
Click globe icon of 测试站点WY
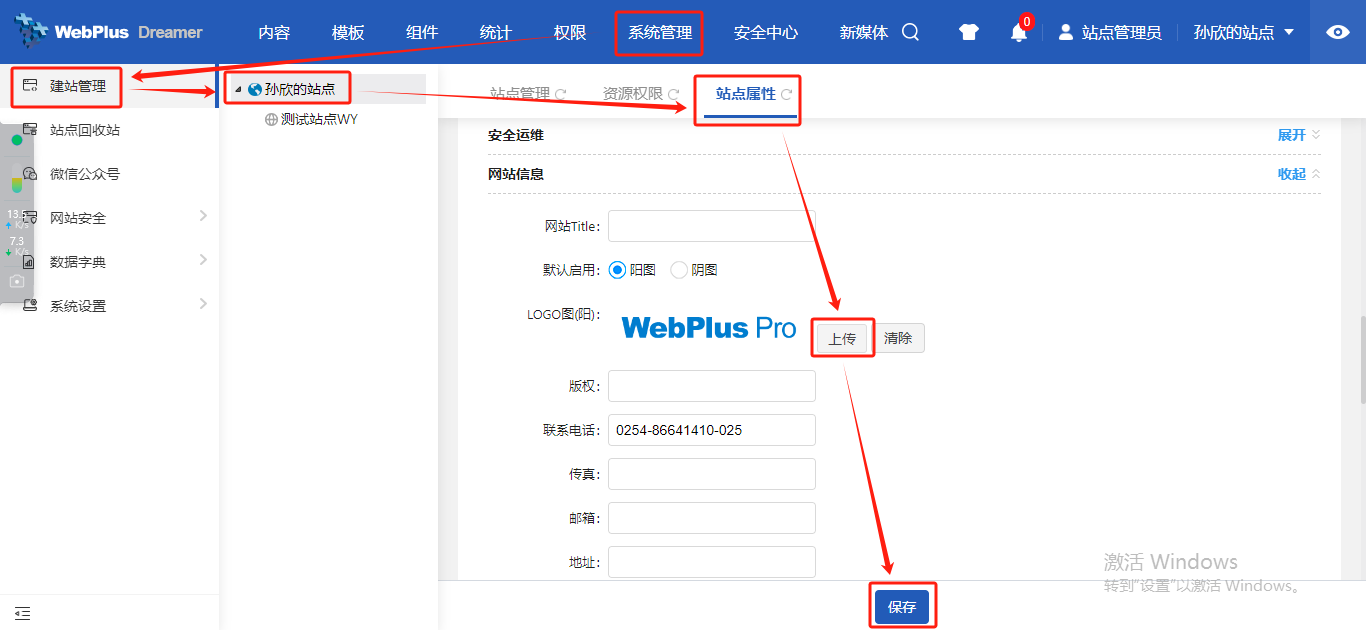point(271,119)
